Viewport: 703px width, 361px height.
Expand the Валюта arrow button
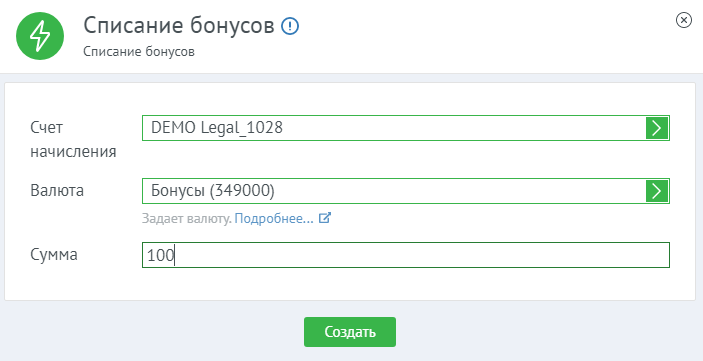pos(657,191)
